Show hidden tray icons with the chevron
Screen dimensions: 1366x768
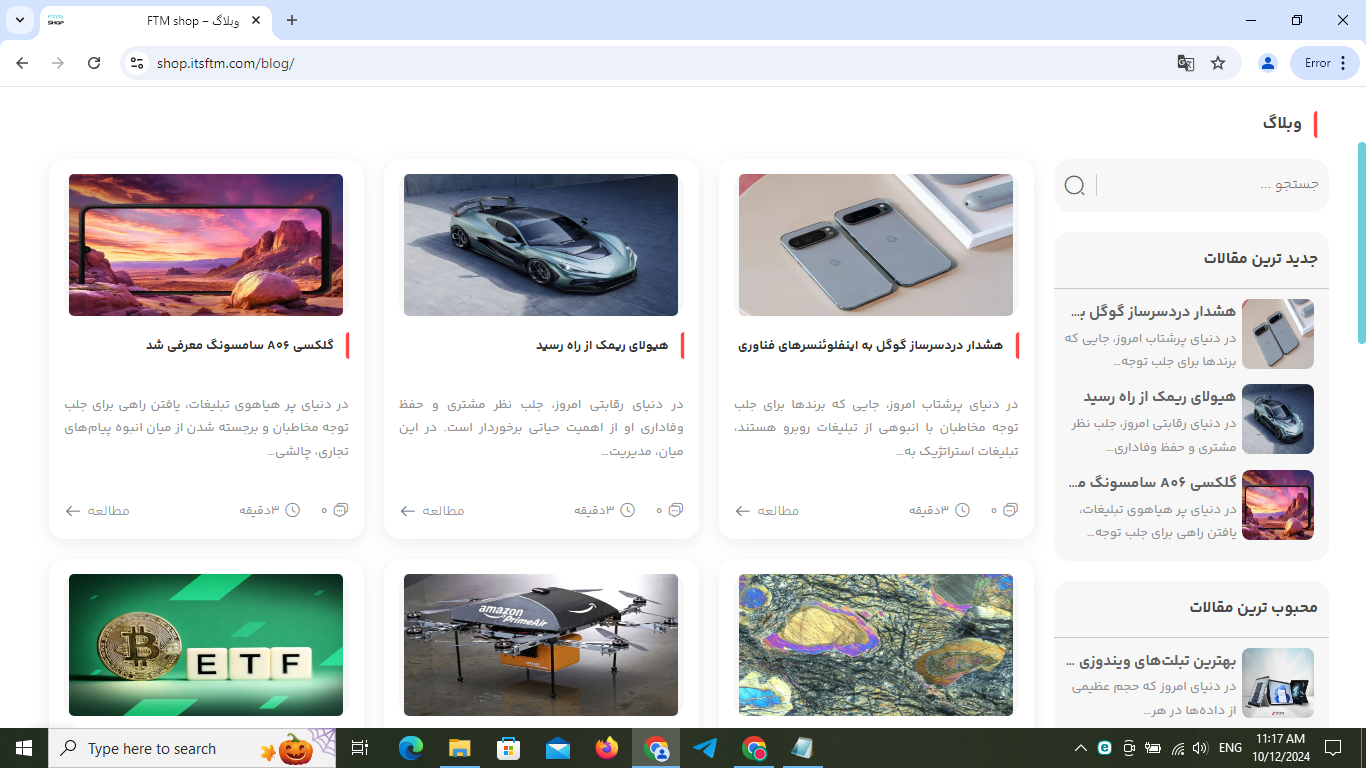coord(1080,748)
